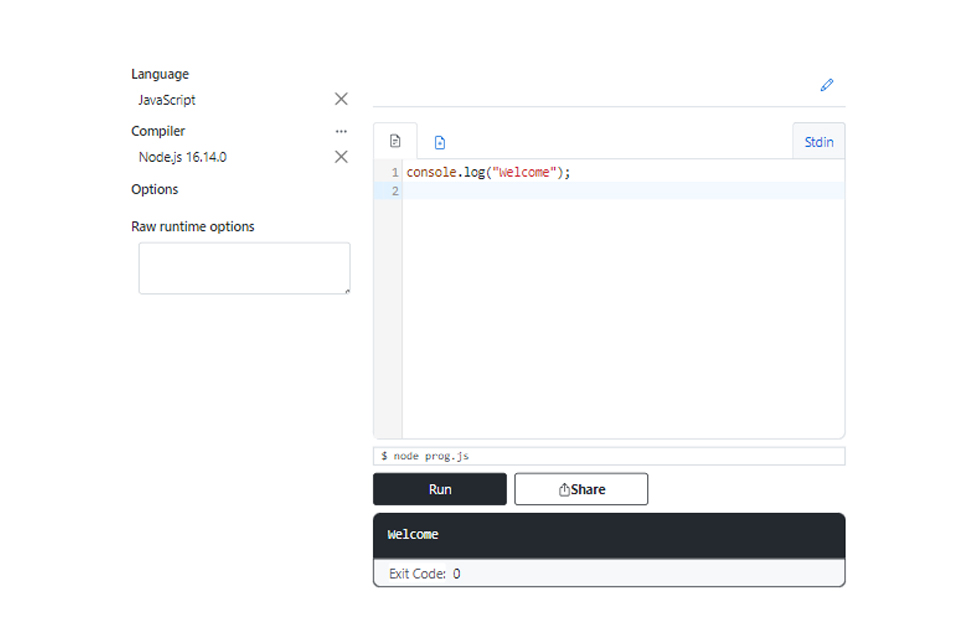
Task: Clear the JavaScript language selection
Action: tap(341, 99)
